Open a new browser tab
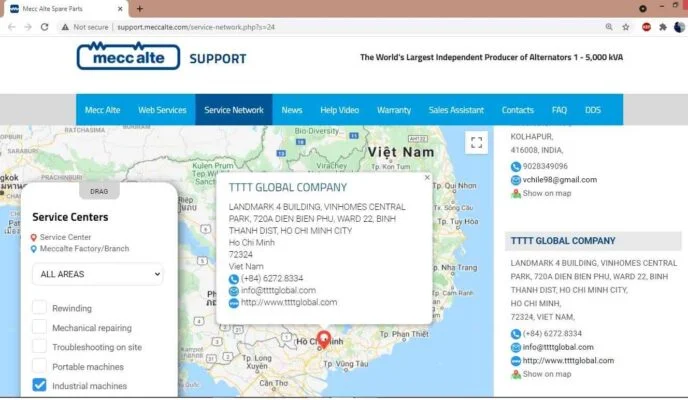The image size is (688, 400). pyautogui.click(x=139, y=8)
